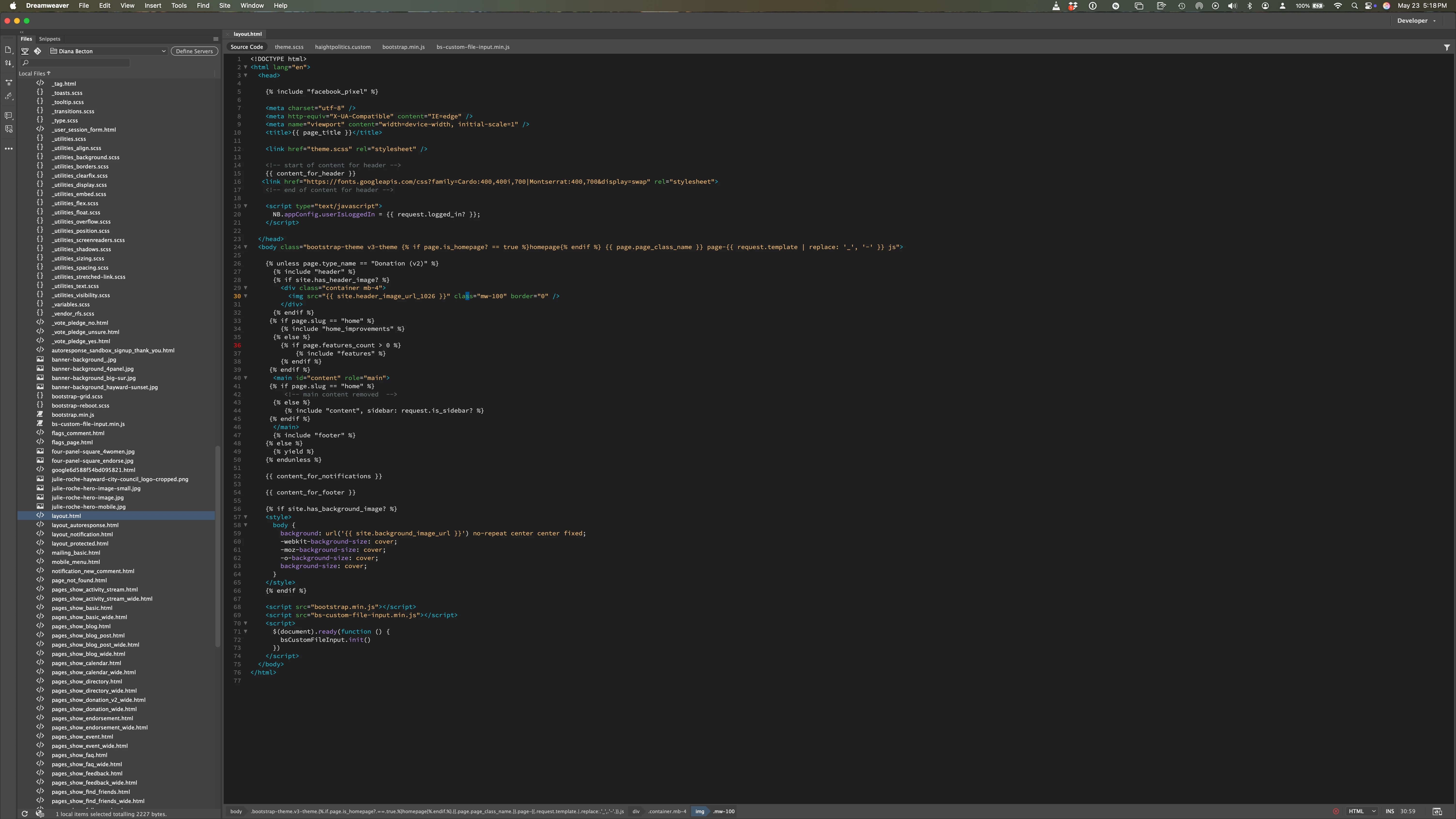The height and width of the screenshot is (819, 1456).
Task: Open the Diana Becton site dropdown
Action: tap(108, 51)
